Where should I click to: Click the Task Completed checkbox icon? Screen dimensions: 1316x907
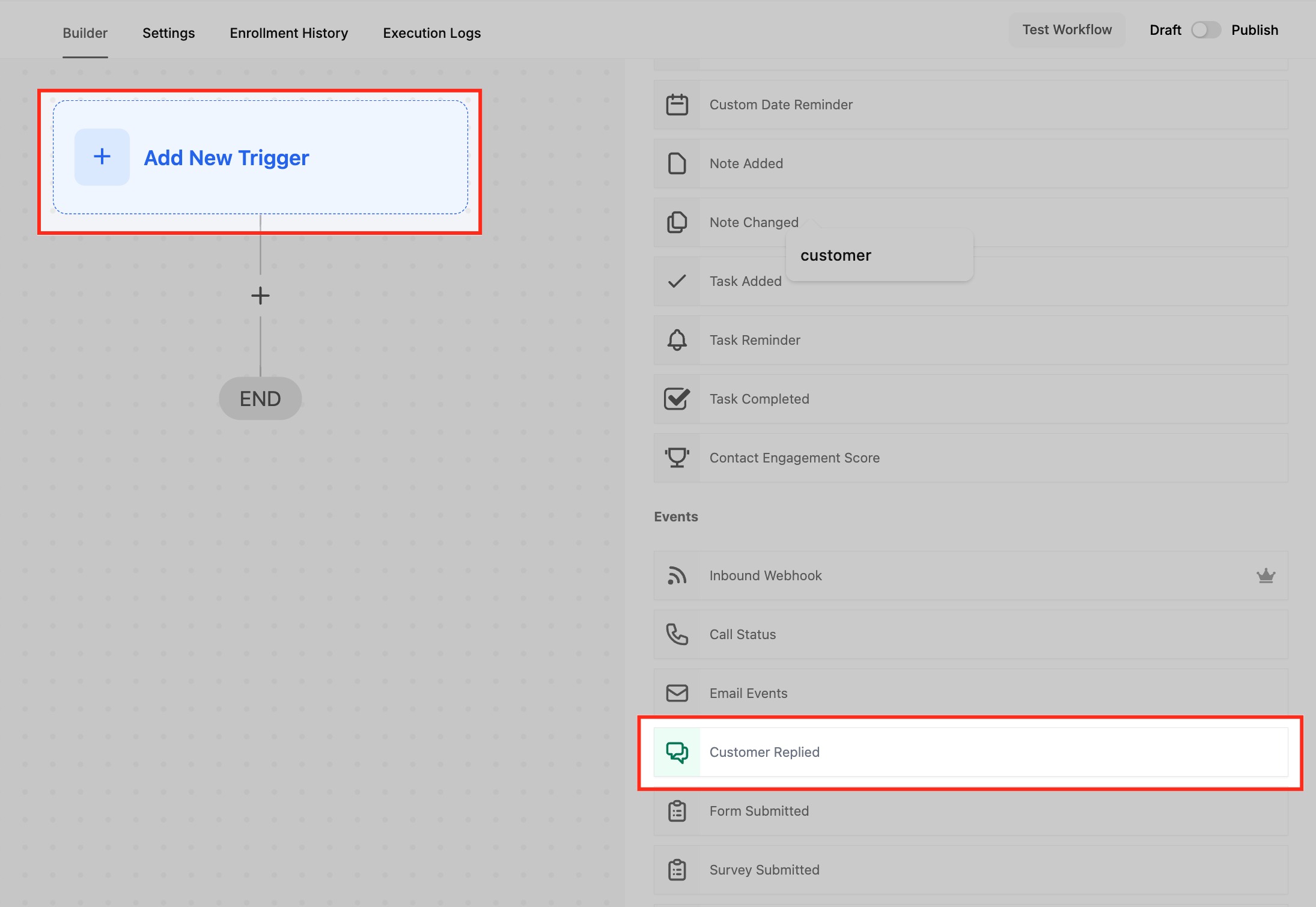click(x=677, y=399)
